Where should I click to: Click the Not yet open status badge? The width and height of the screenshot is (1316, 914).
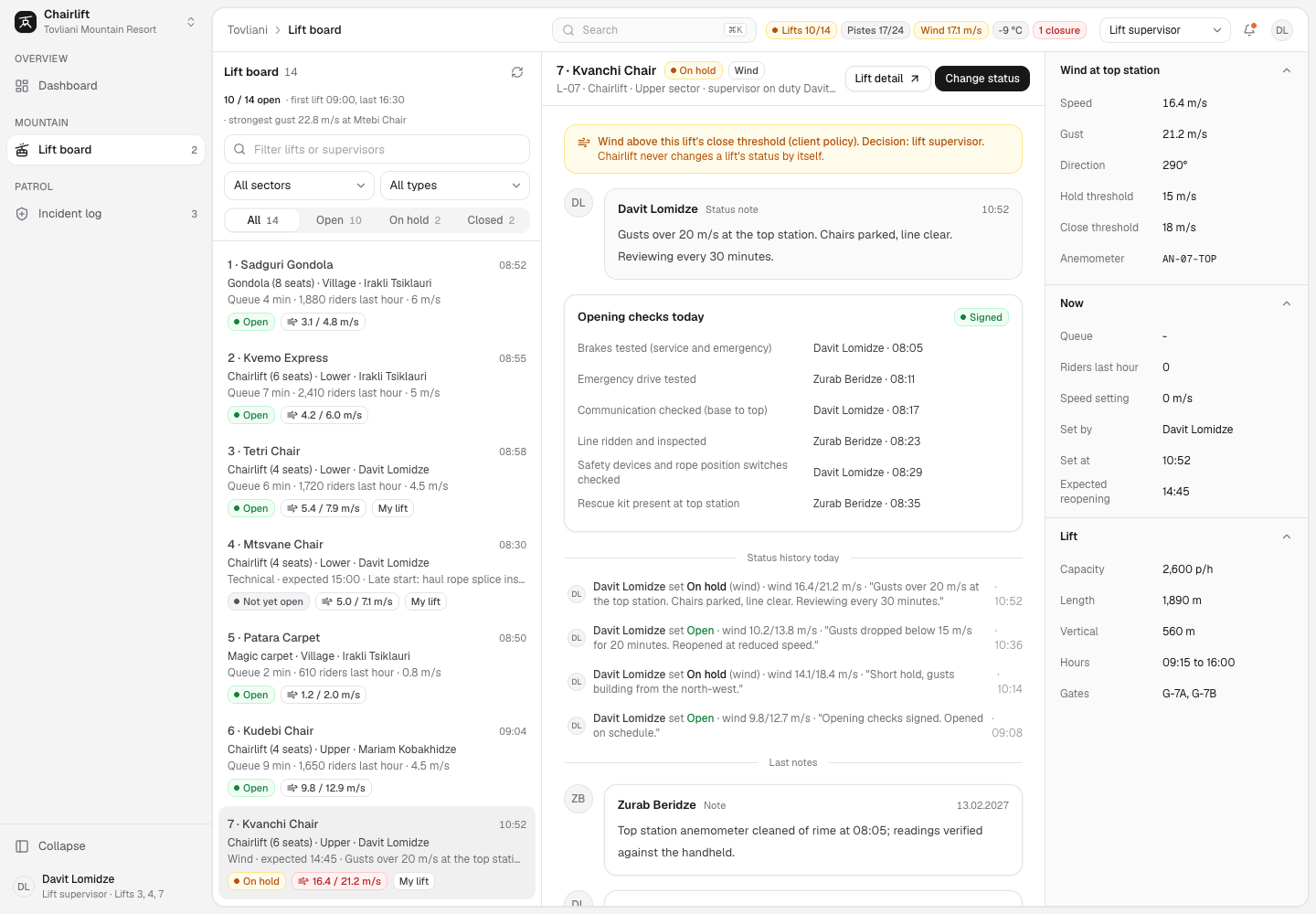268,601
